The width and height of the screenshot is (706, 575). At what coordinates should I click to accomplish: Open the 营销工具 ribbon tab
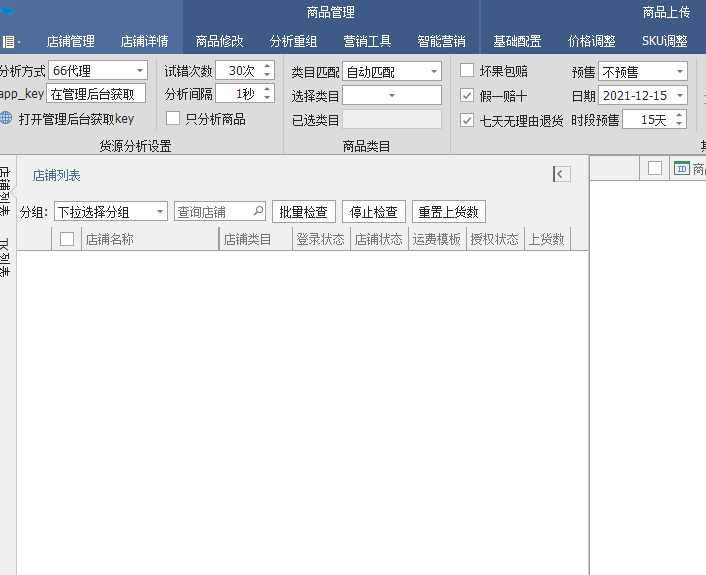pyautogui.click(x=367, y=42)
